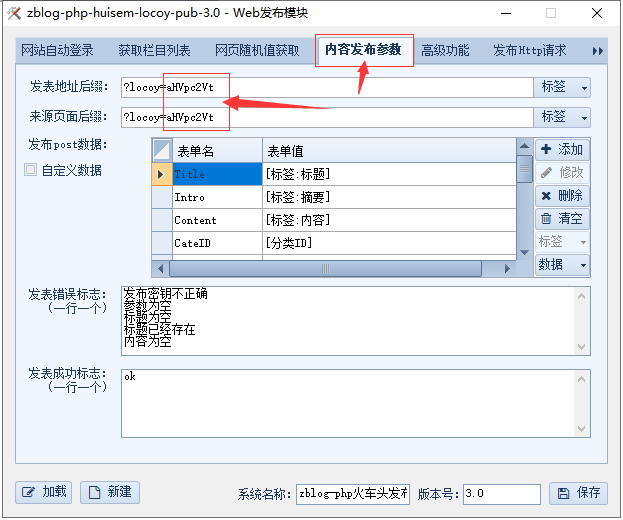
Task: Open 标签 dropdown for 来源页面后缀
Action: click(562, 118)
